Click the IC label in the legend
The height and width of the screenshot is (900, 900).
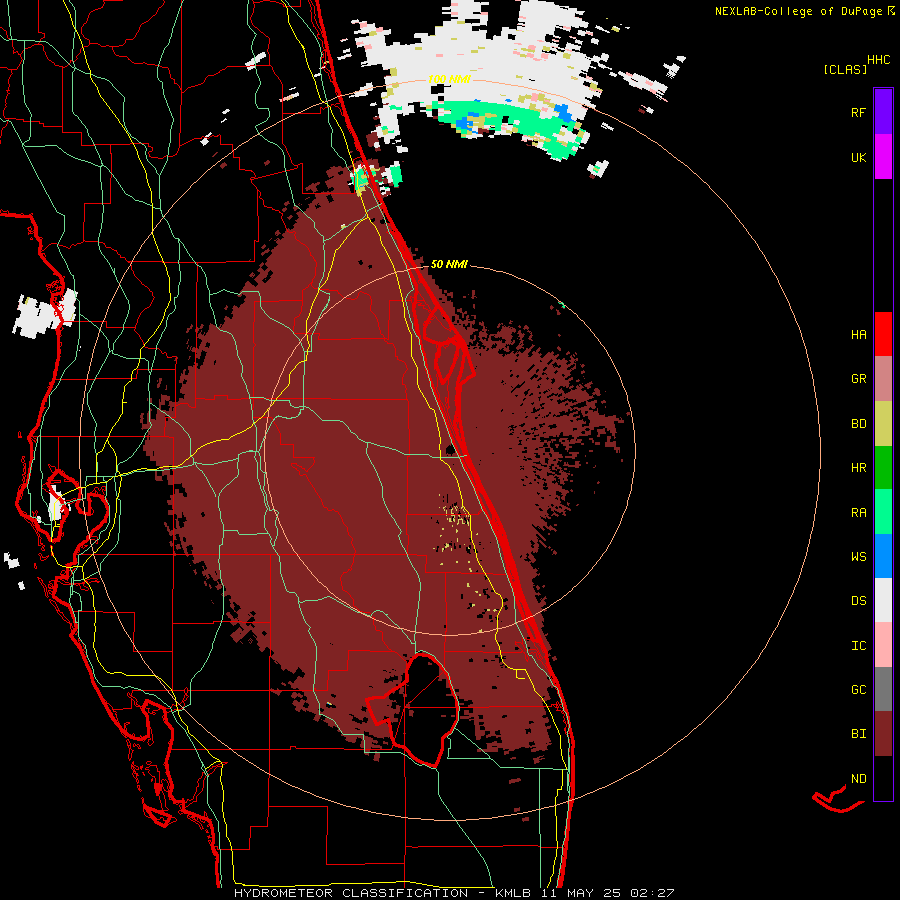coord(858,646)
